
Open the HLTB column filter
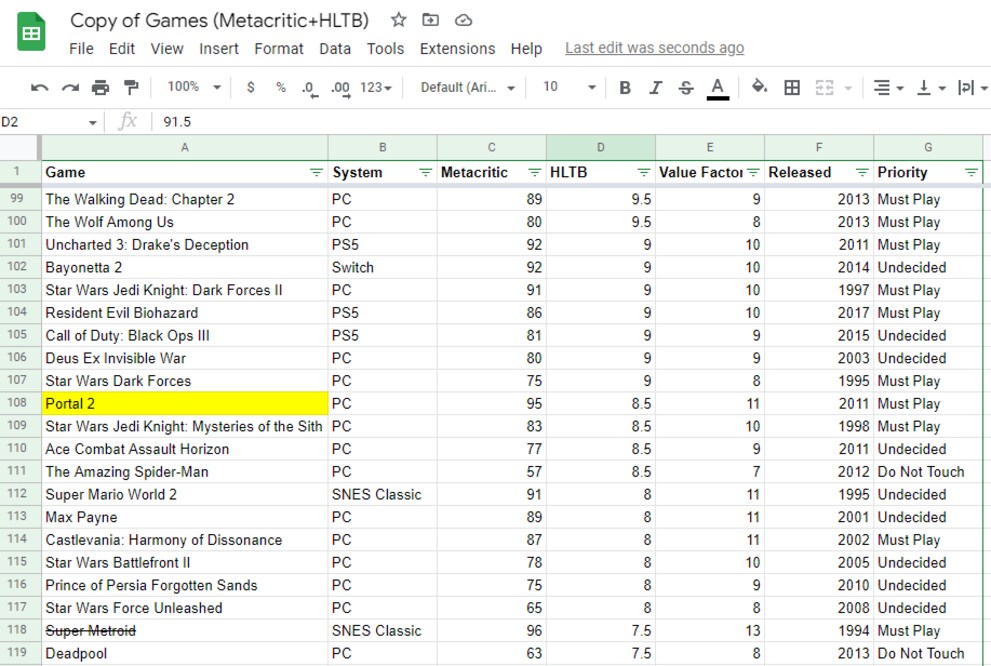coord(643,173)
